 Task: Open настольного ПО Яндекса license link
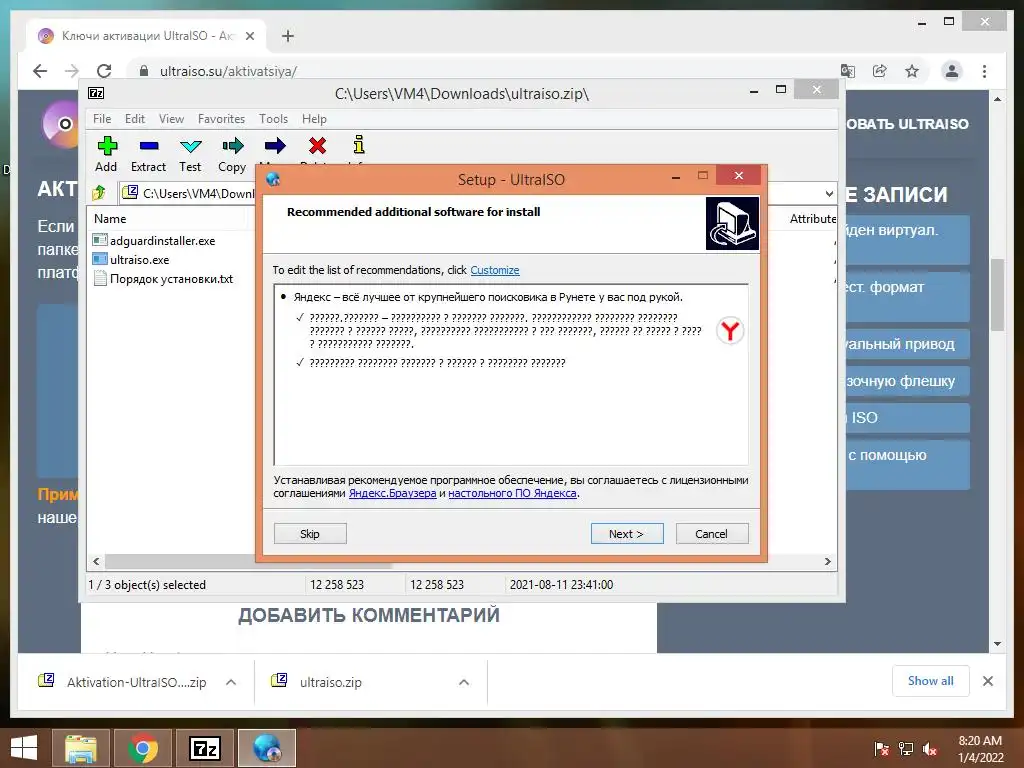tap(512, 493)
